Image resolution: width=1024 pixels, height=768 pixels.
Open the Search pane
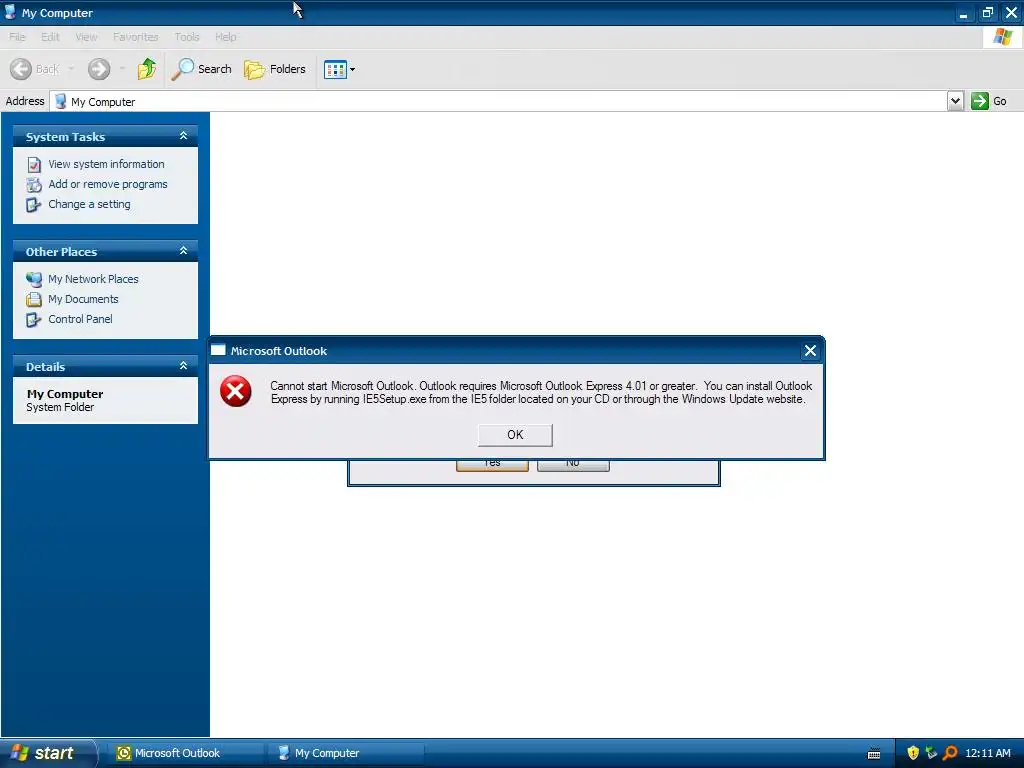(201, 69)
